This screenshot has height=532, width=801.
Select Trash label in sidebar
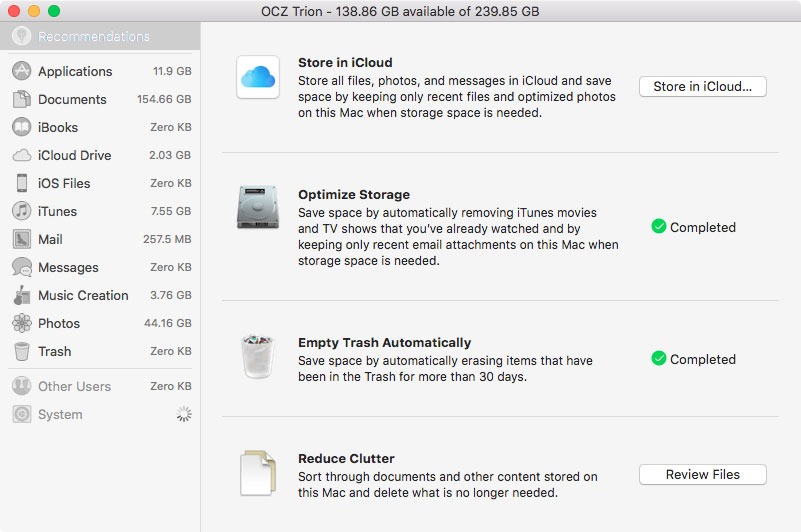[55, 352]
